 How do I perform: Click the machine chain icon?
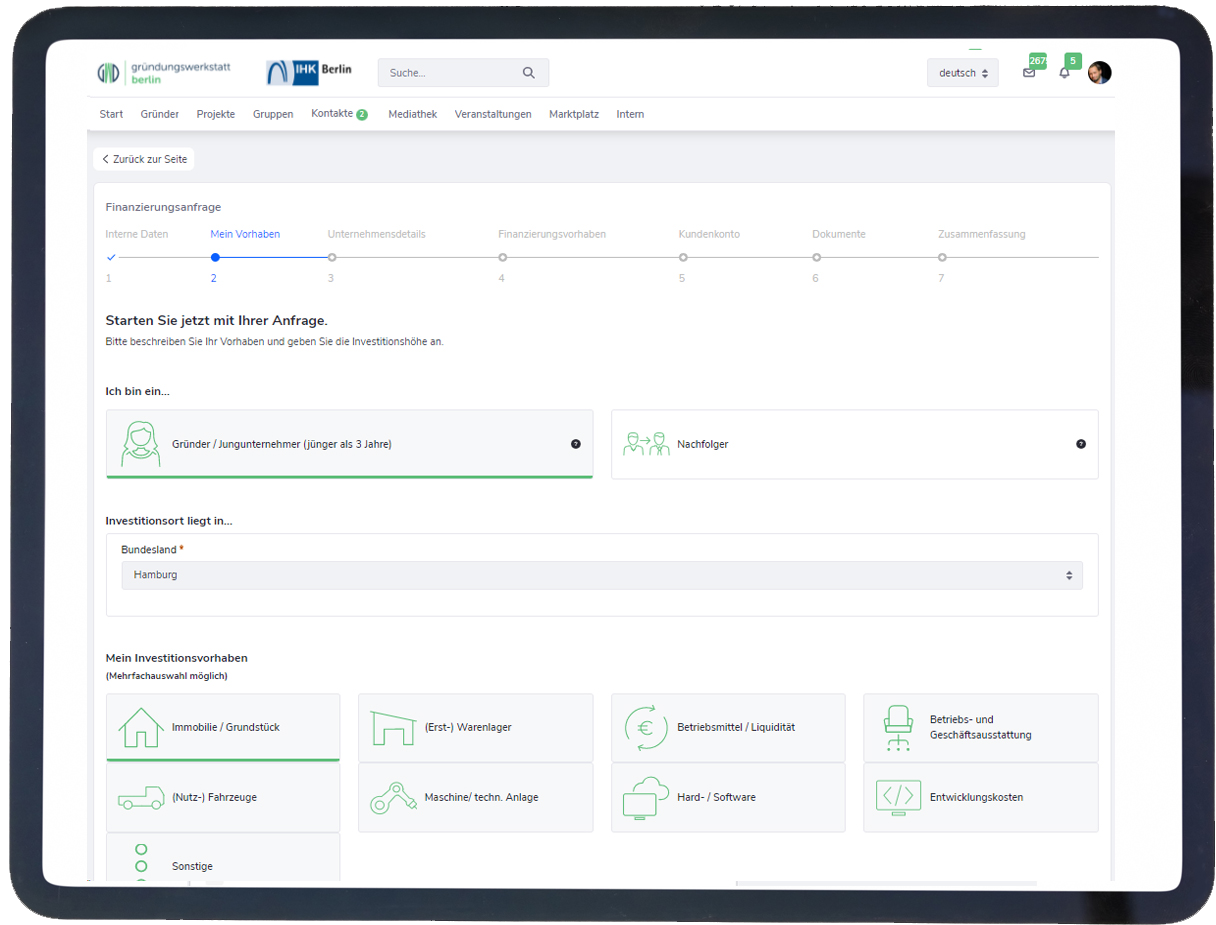(x=393, y=798)
